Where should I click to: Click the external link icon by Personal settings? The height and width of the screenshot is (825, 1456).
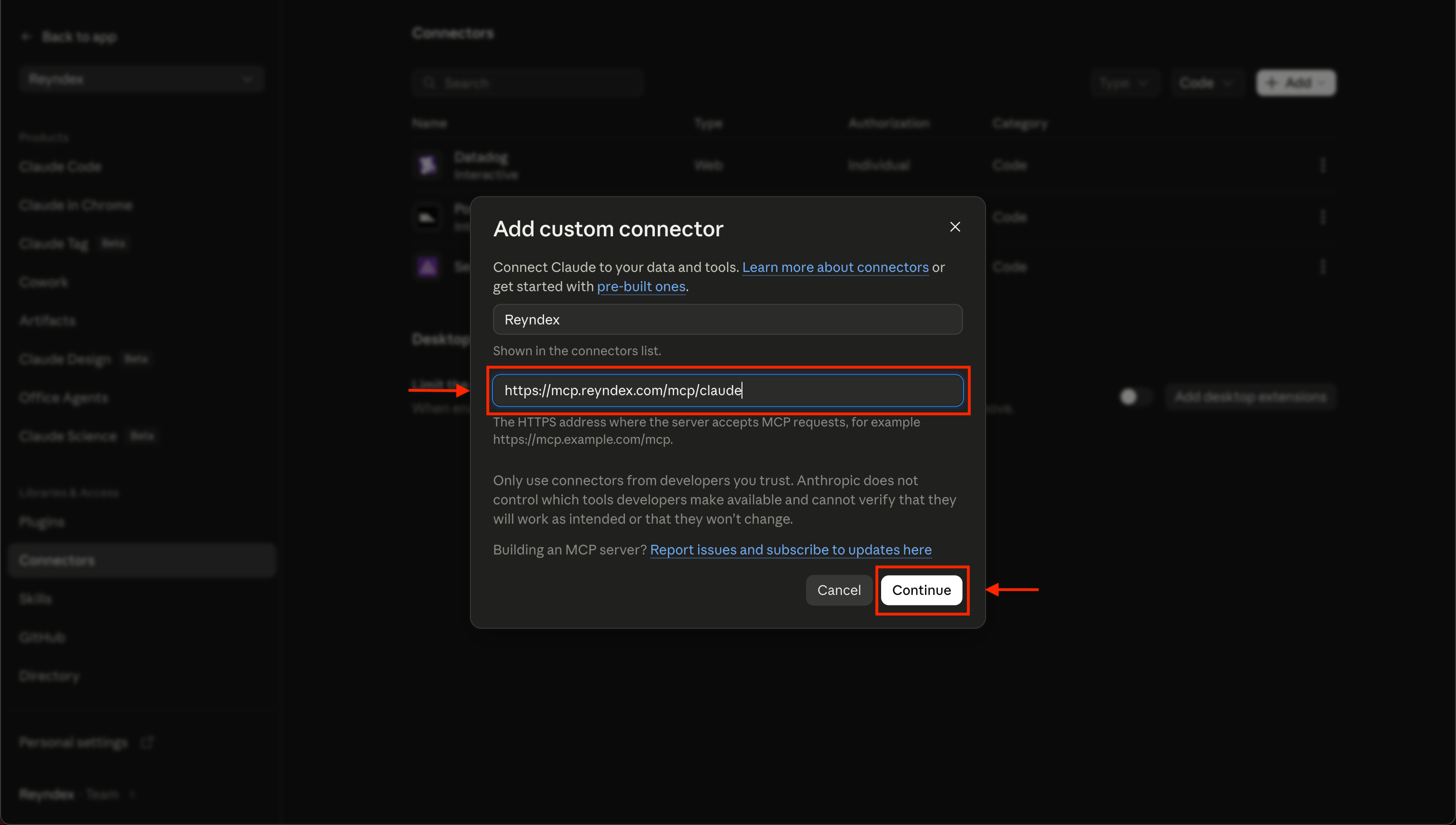click(147, 742)
